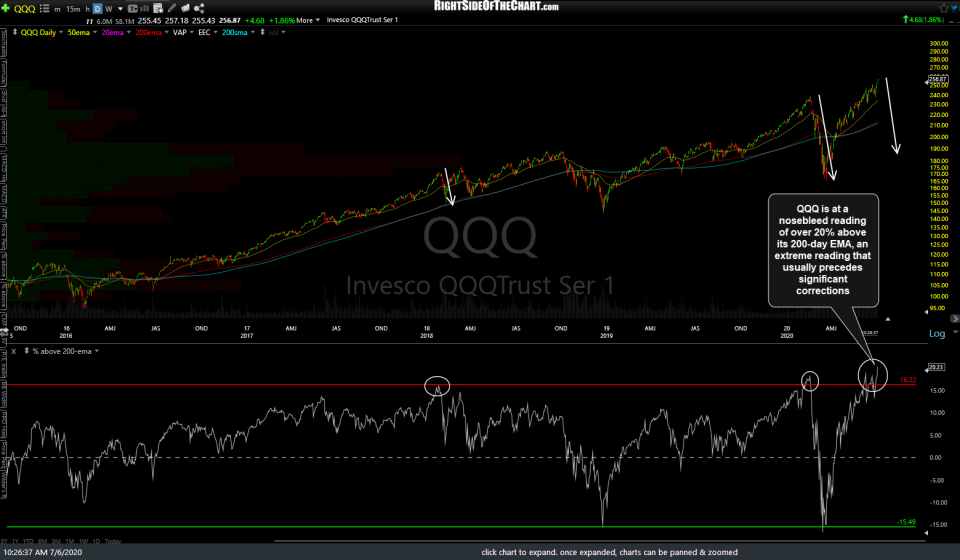Click the star favorite icon at top right
Viewport: 960px width, 560px height.
[943, 9]
